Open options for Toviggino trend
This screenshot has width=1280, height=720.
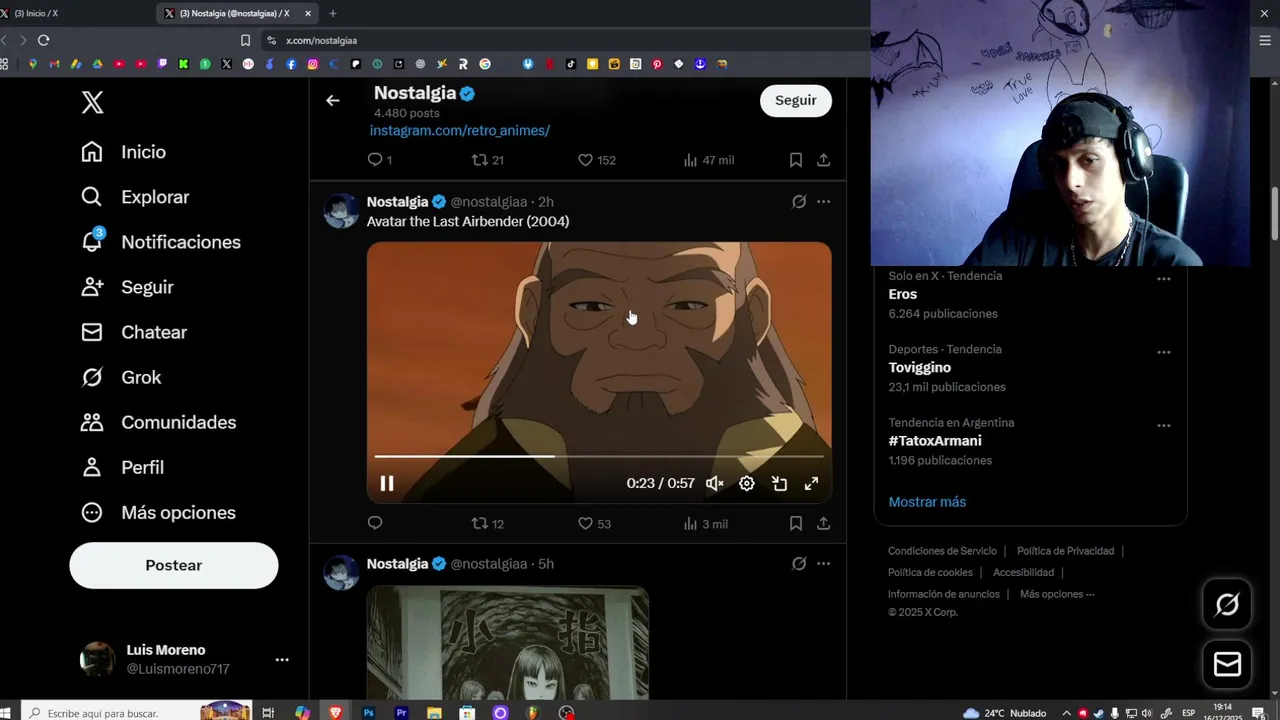click(x=1164, y=352)
